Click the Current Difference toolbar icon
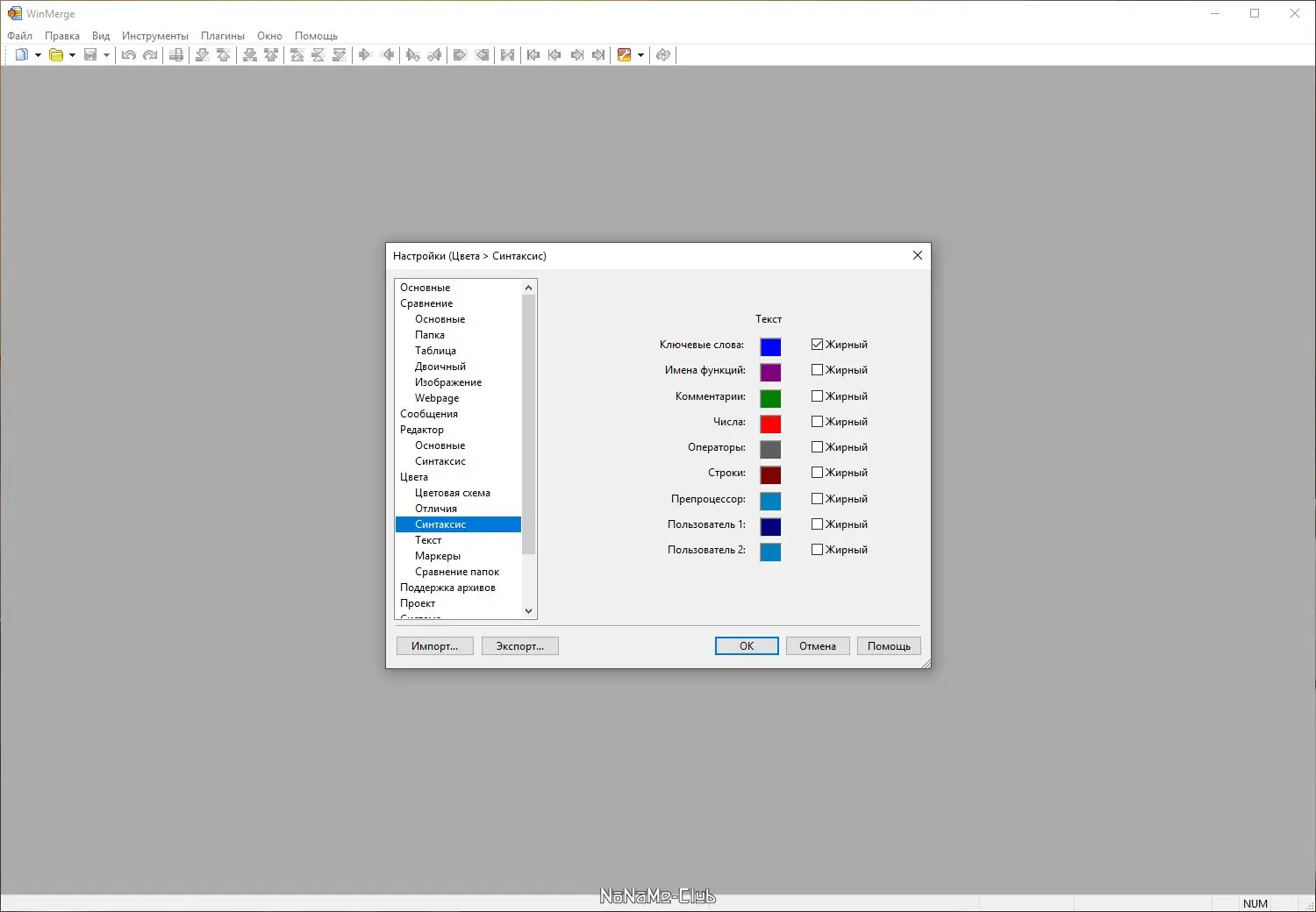 pyautogui.click(x=318, y=55)
